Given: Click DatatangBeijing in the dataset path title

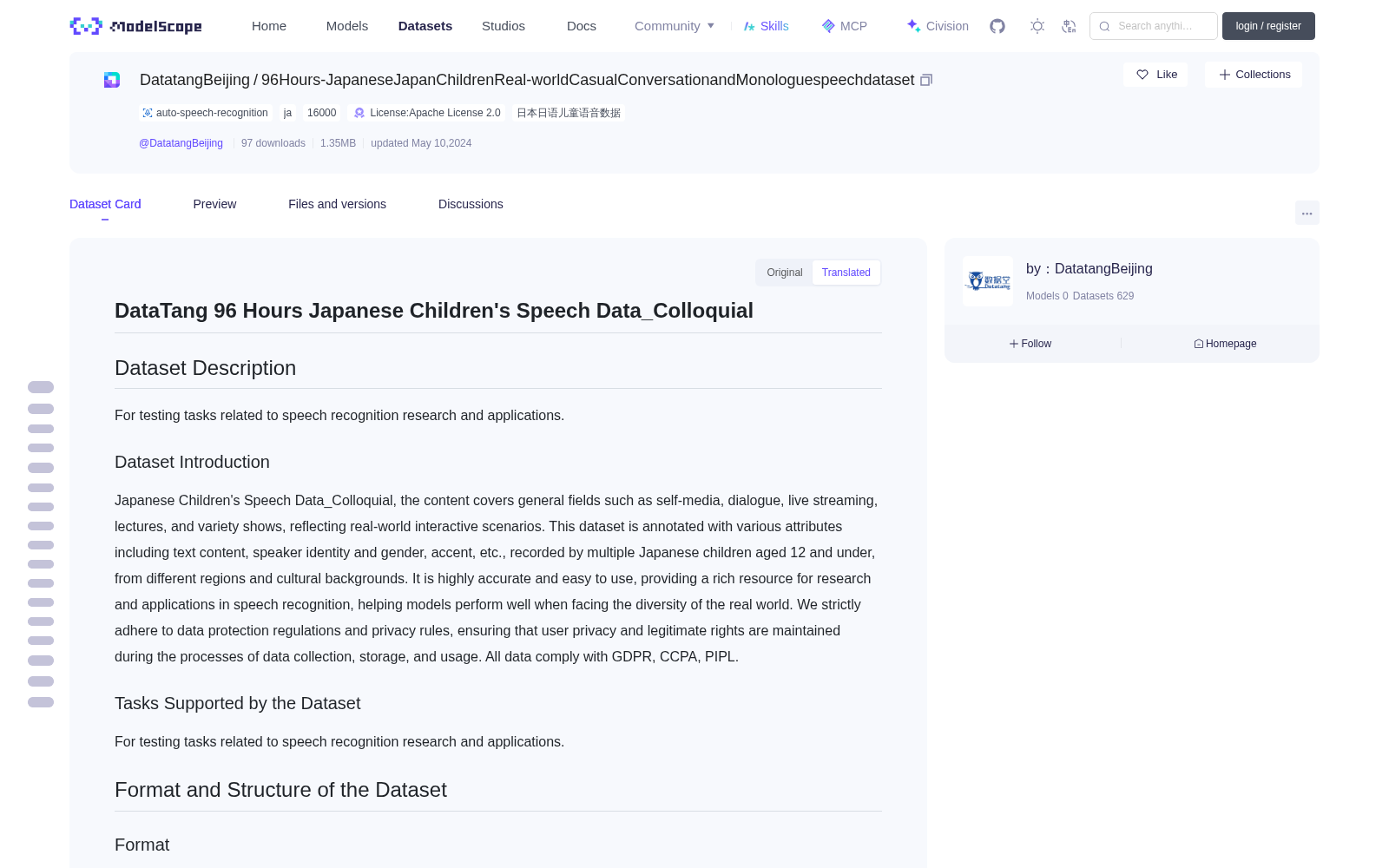Looking at the screenshot, I should click(194, 80).
